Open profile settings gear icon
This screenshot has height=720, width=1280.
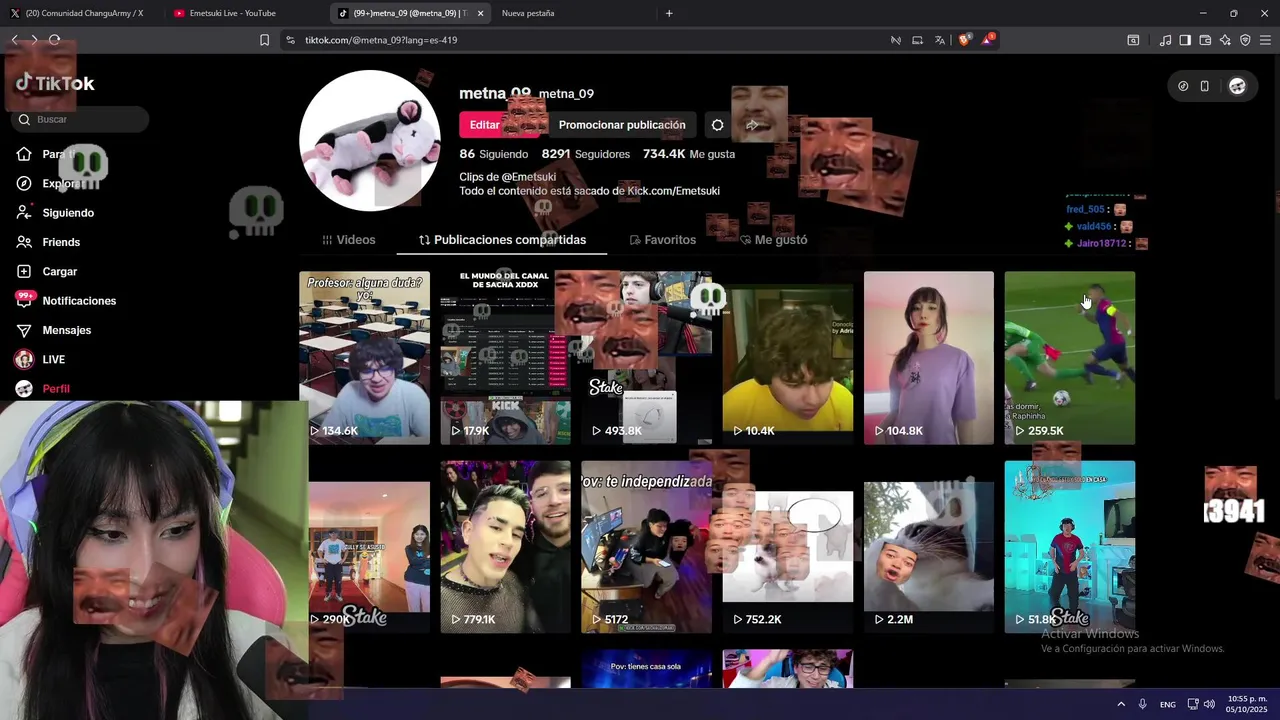(717, 125)
